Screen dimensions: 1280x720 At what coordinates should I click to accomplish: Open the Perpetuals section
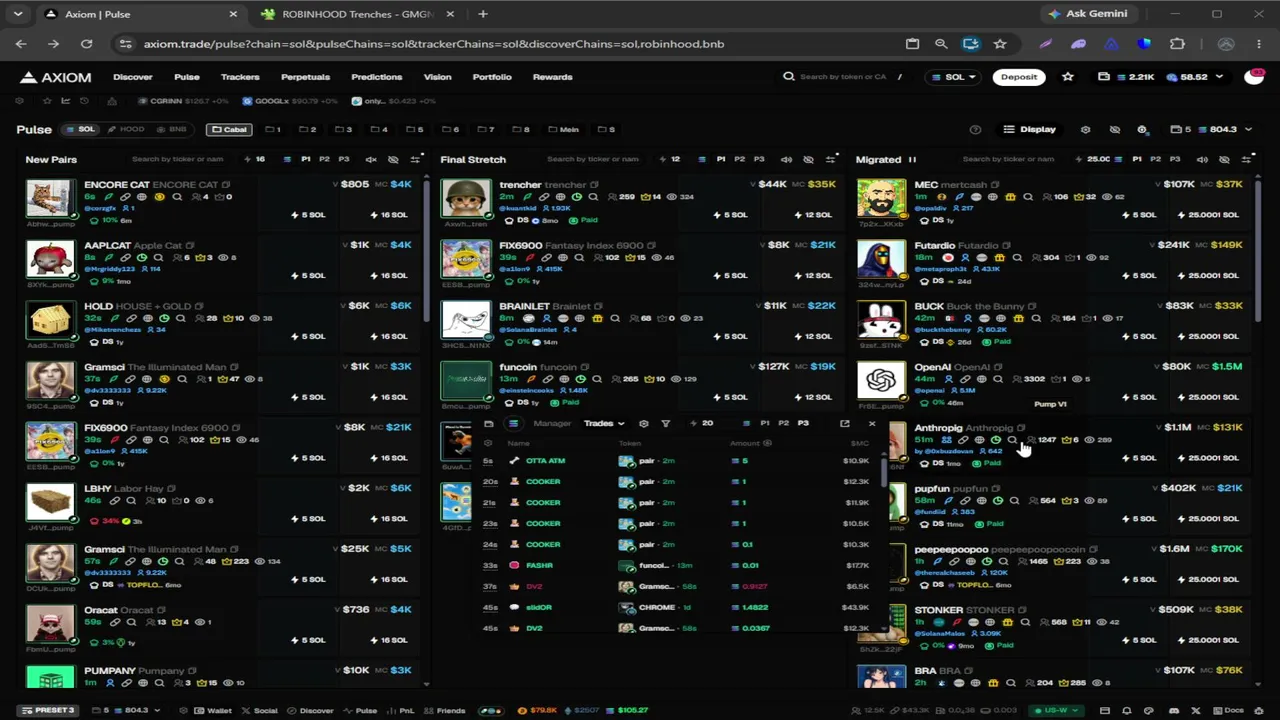pos(305,77)
